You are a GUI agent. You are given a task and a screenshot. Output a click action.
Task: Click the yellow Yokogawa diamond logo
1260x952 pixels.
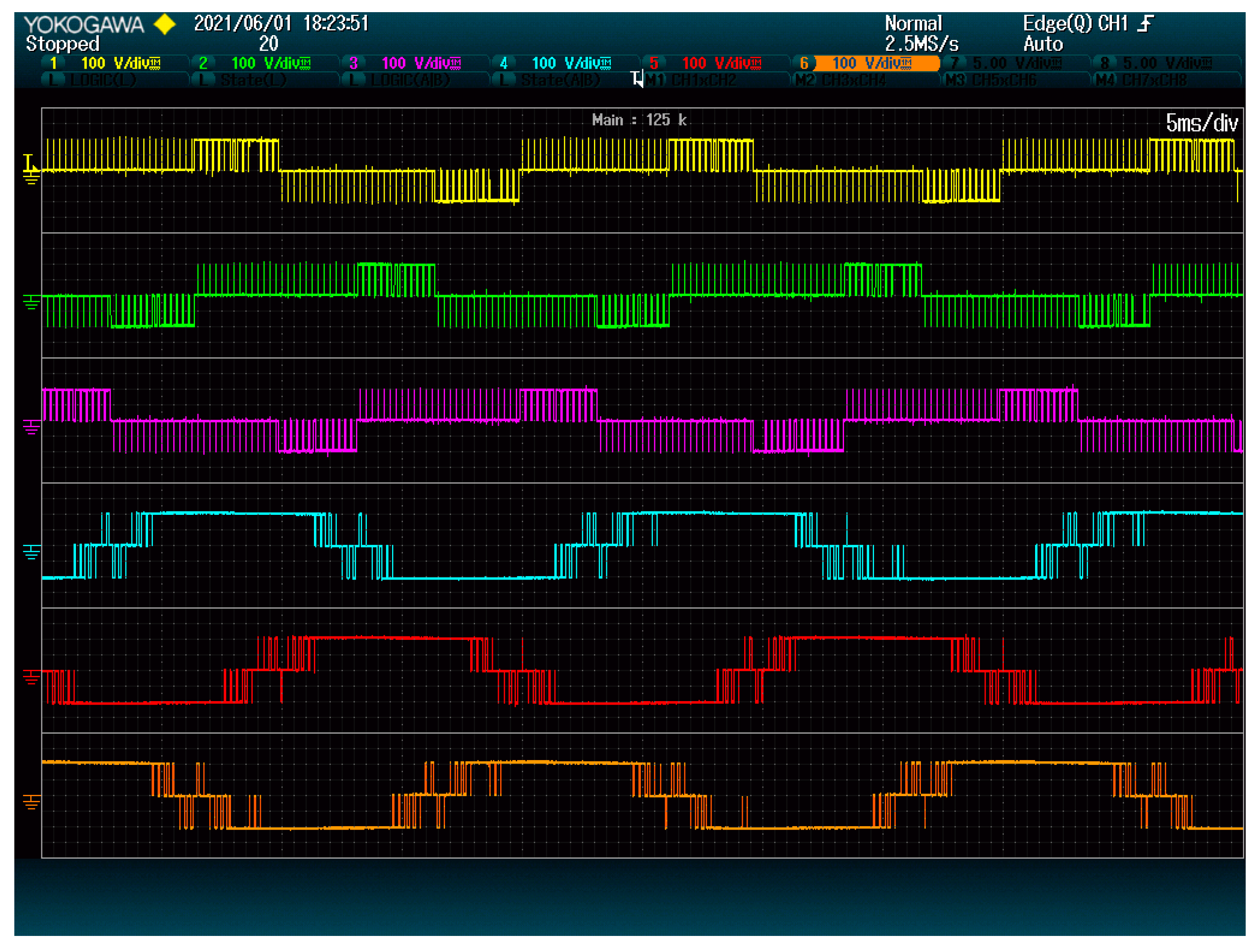click(165, 24)
